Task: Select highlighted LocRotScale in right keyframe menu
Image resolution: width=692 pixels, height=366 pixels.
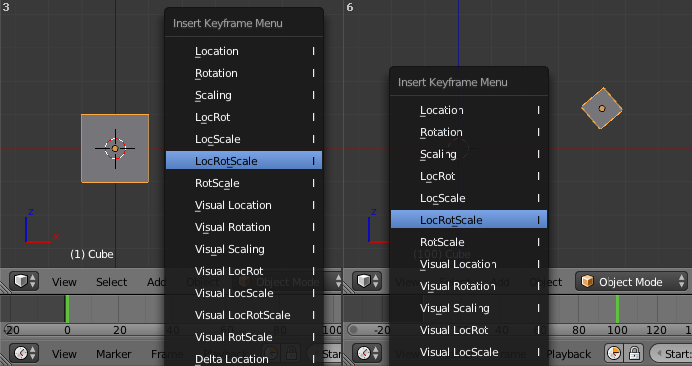Action: tap(469, 219)
